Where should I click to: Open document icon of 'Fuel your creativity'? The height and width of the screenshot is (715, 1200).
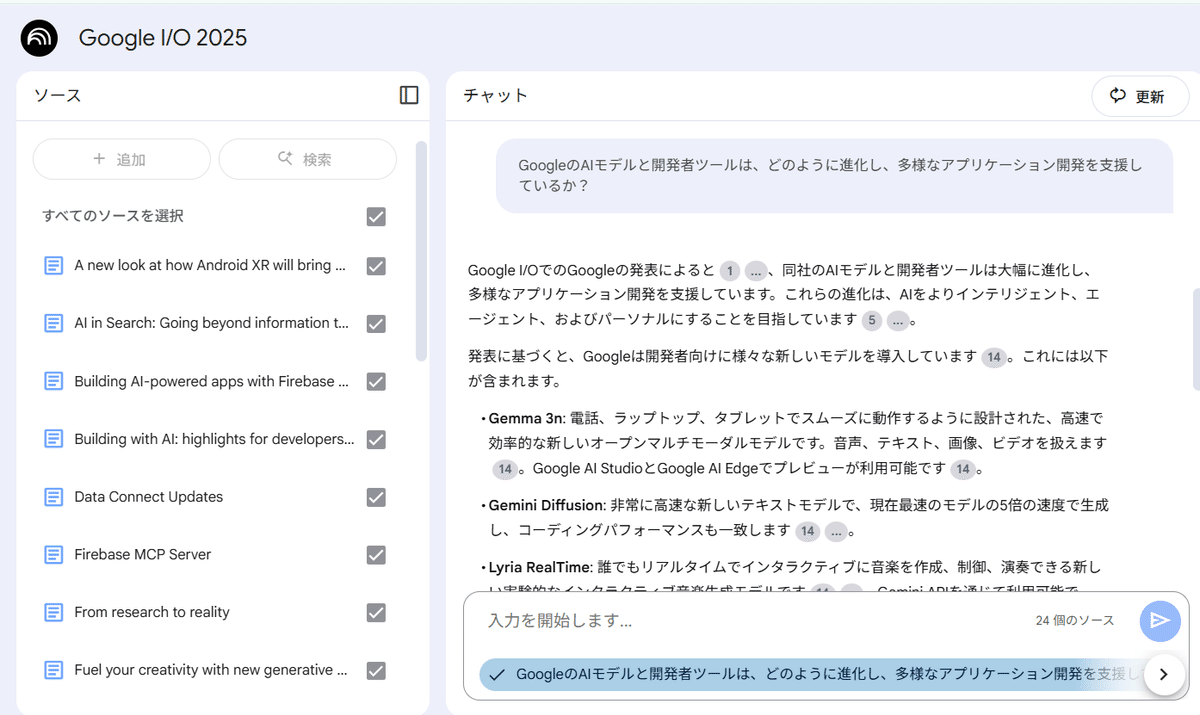click(53, 671)
